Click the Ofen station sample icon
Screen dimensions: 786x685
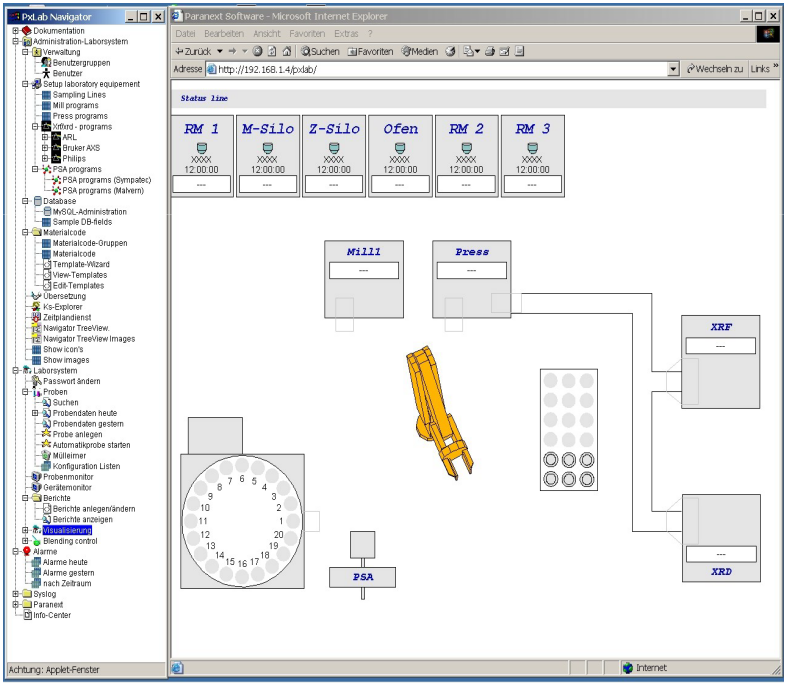click(x=399, y=148)
